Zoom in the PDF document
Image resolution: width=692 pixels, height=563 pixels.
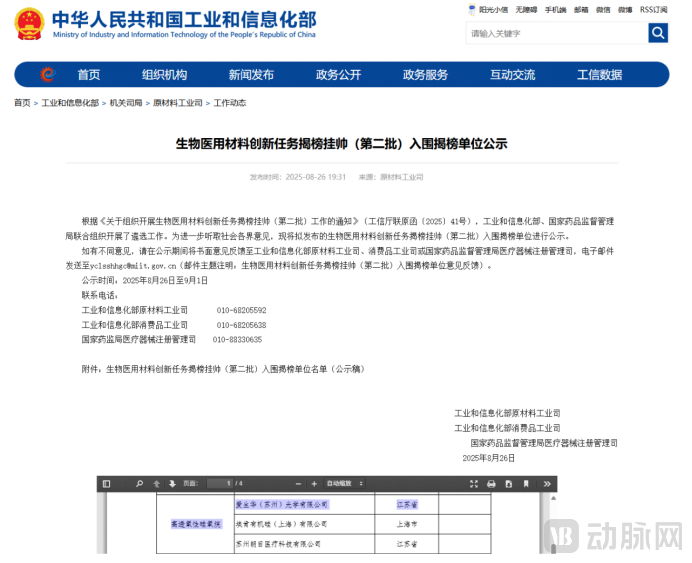pyautogui.click(x=314, y=484)
